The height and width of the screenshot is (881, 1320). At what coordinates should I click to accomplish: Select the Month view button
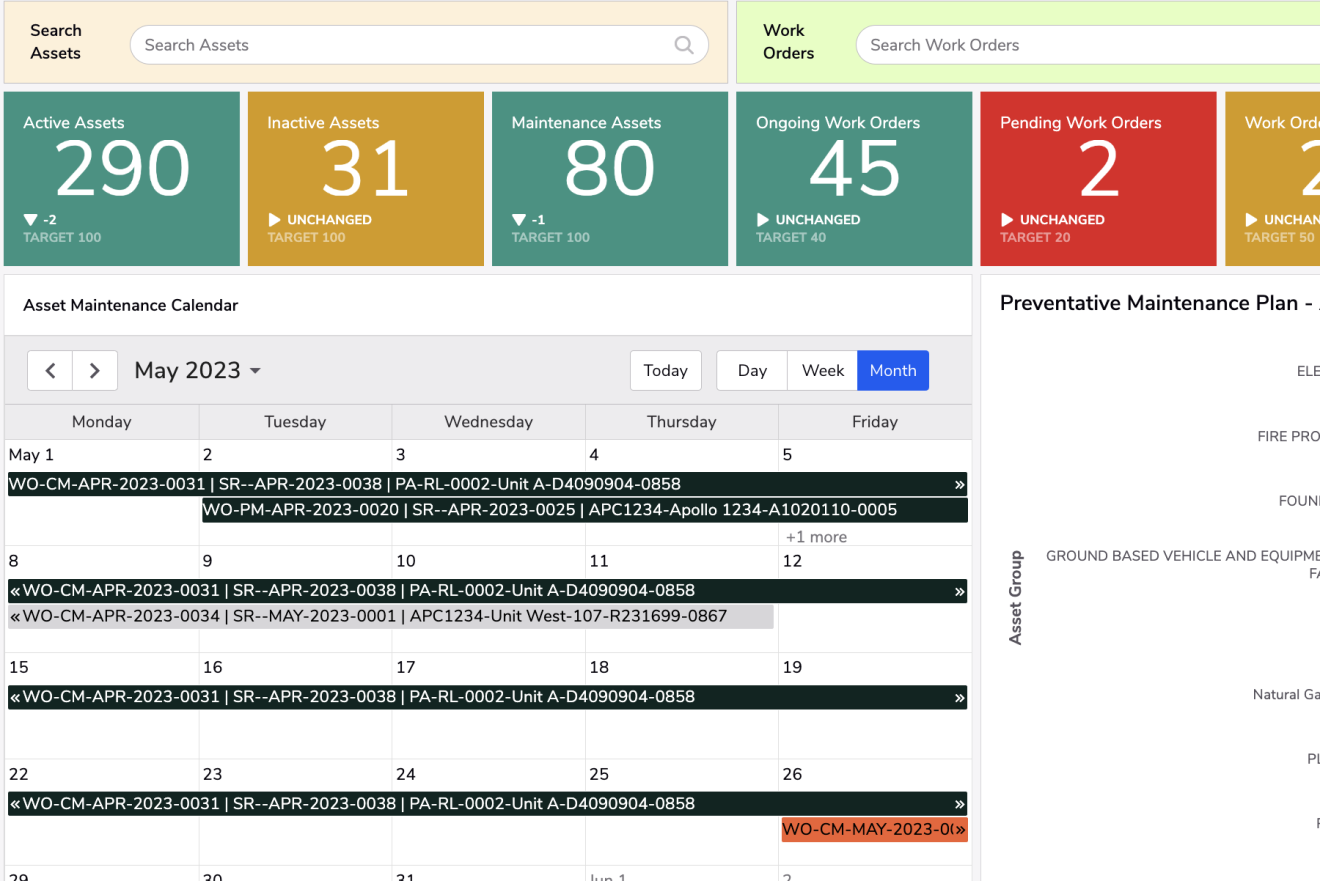[x=893, y=371]
